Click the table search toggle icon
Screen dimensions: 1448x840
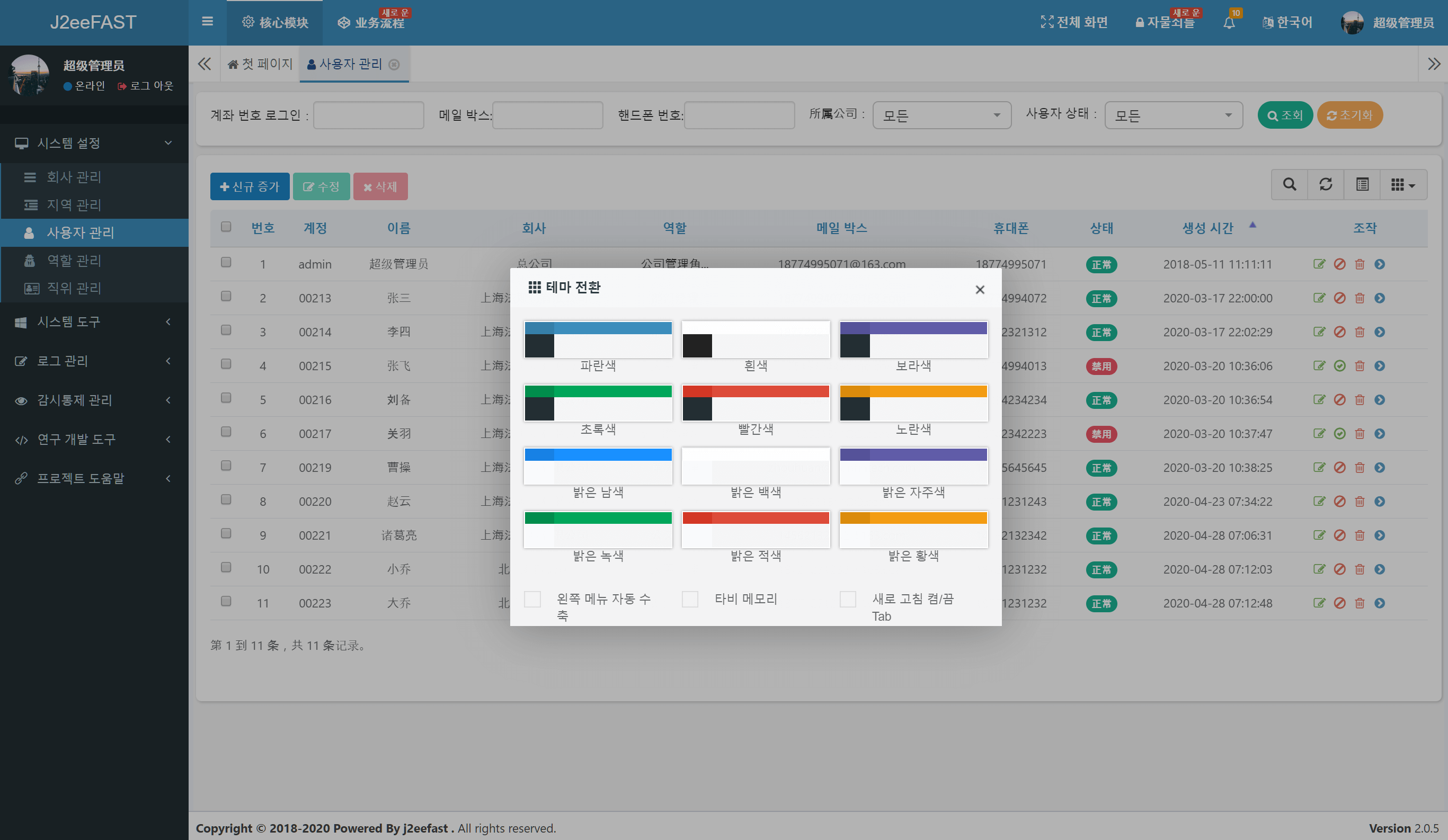(x=1290, y=184)
